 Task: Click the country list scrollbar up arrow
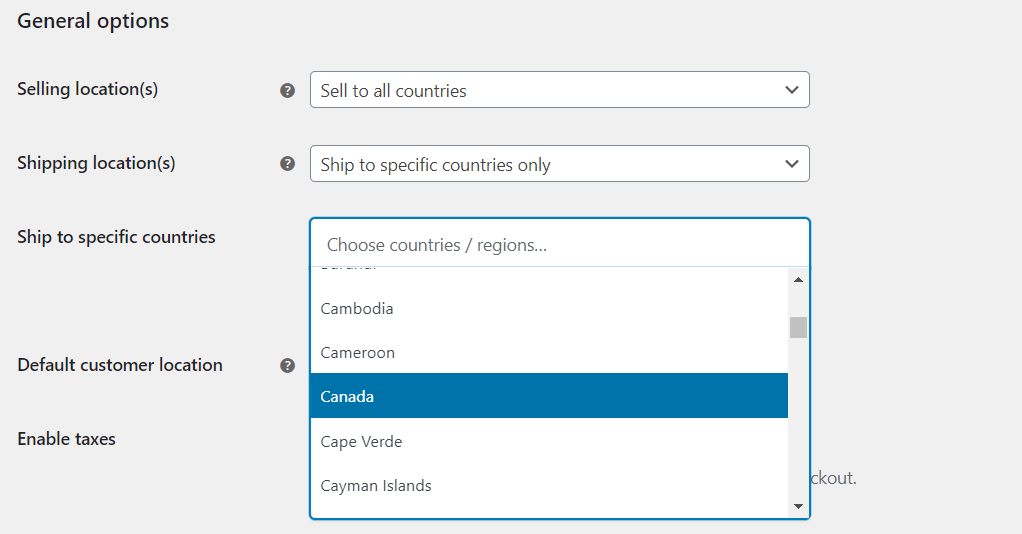(x=798, y=280)
